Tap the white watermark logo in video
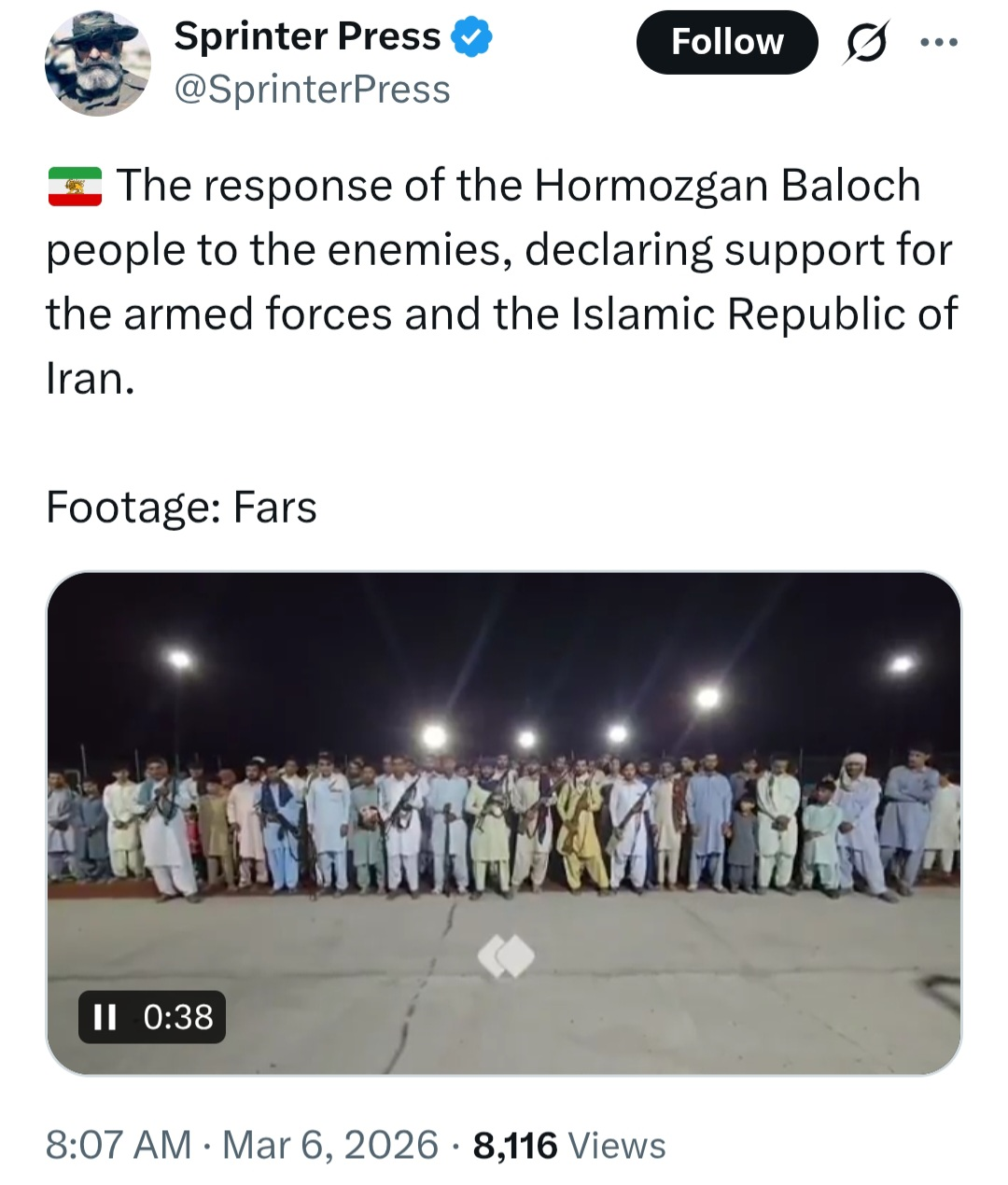1008x1185 pixels. tap(506, 956)
